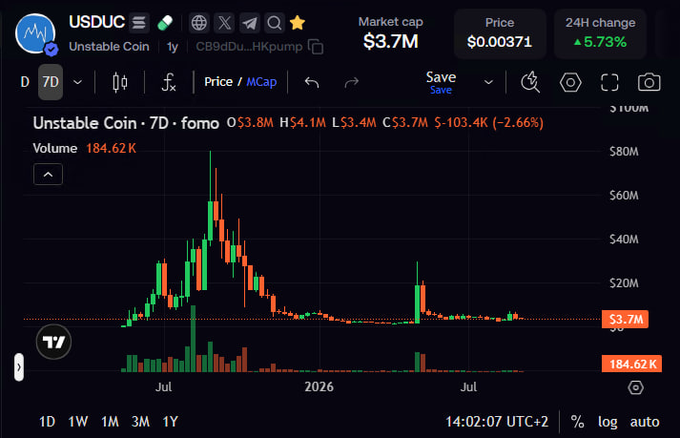This screenshot has width=680, height=438.
Task: Collapse the indicator legend with the up chevron
Action: click(48, 174)
